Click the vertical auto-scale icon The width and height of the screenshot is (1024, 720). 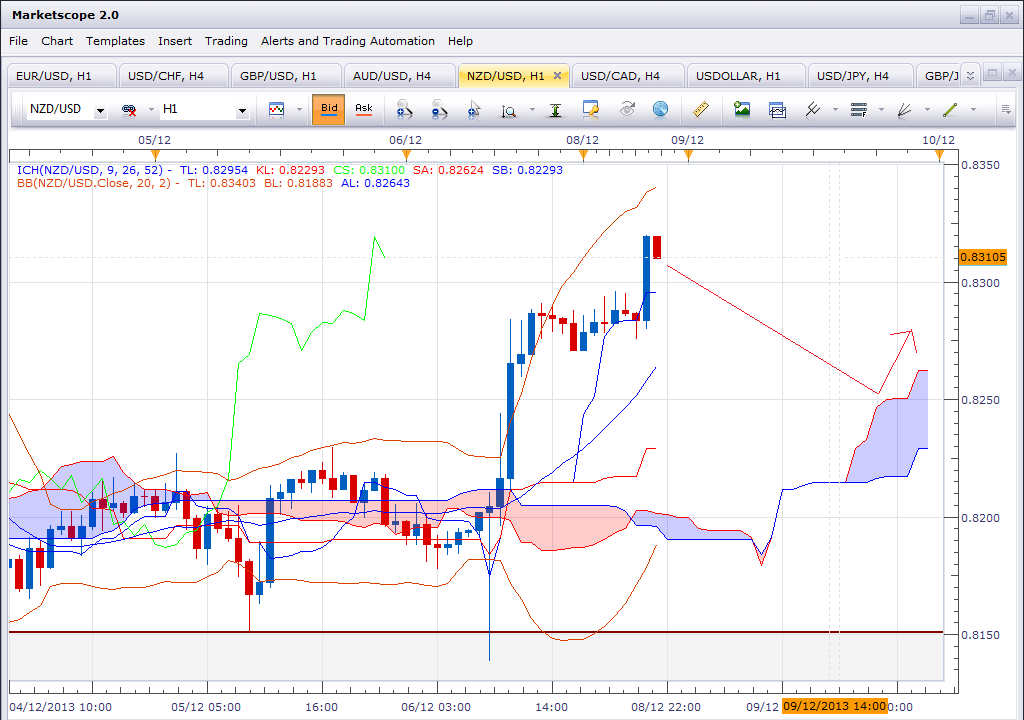click(555, 110)
